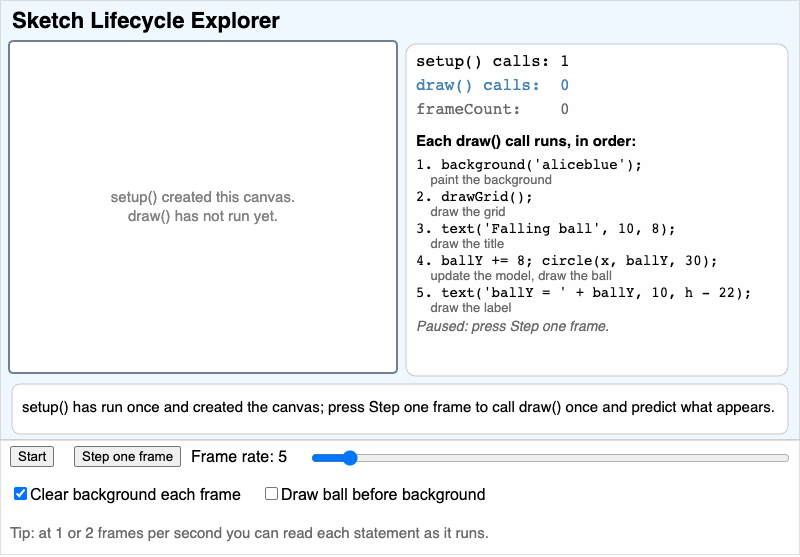Viewport: 800px width, 557px height.
Task: Click the Step one frame button
Action: 127,457
